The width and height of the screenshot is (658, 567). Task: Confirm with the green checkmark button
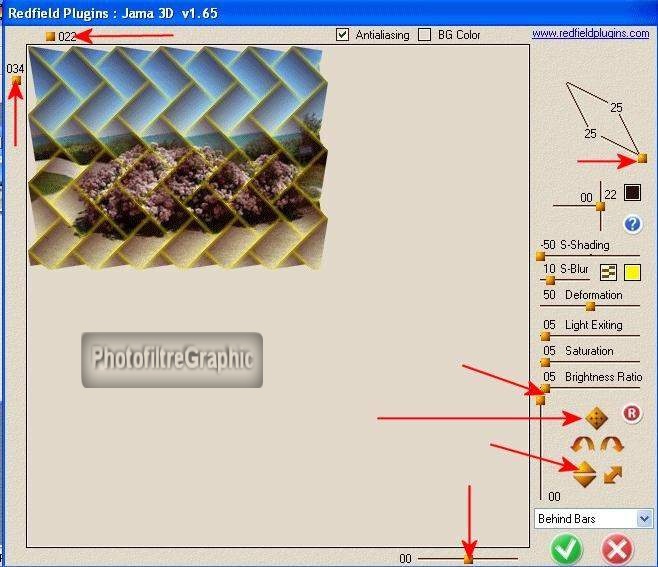point(568,549)
